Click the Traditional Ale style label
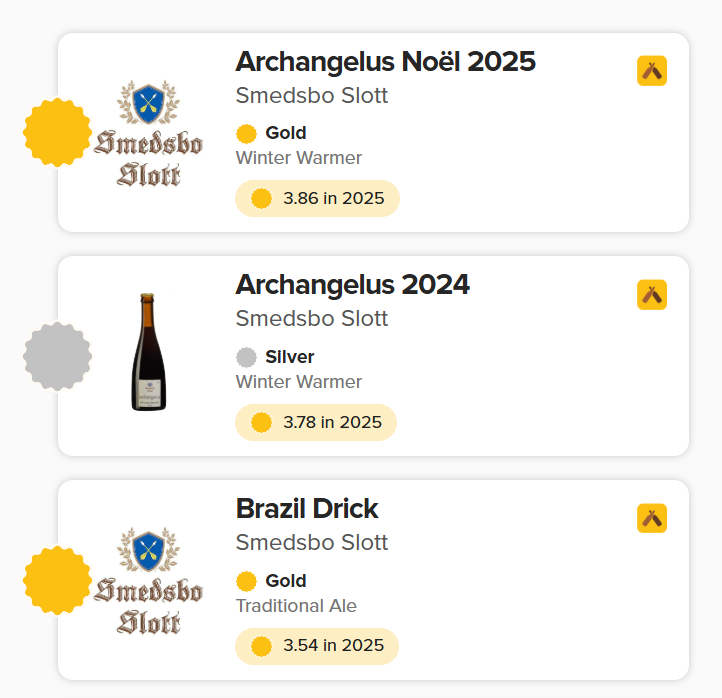 (296, 606)
